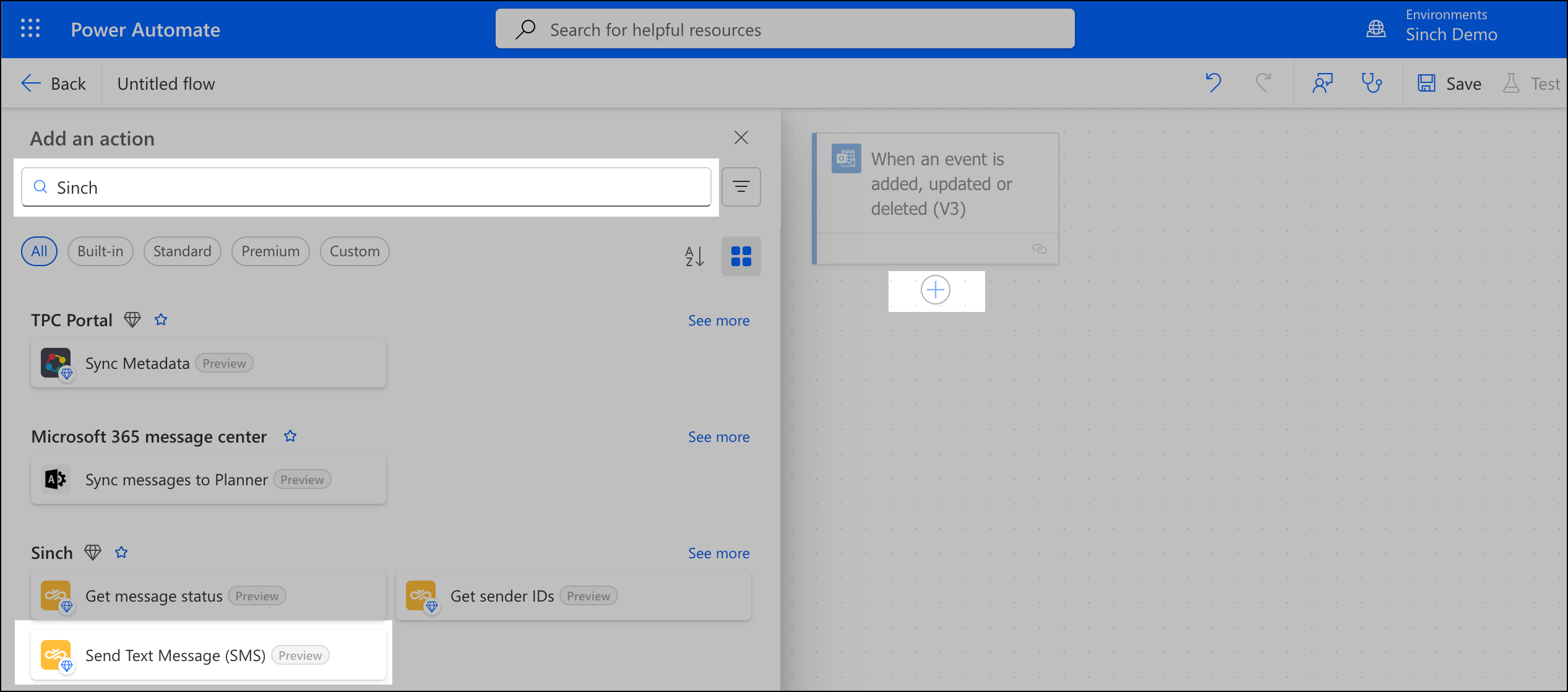Viewport: 1568px width, 692px height.
Task: Click the search magnifier in Sinch search field
Action: click(x=40, y=187)
